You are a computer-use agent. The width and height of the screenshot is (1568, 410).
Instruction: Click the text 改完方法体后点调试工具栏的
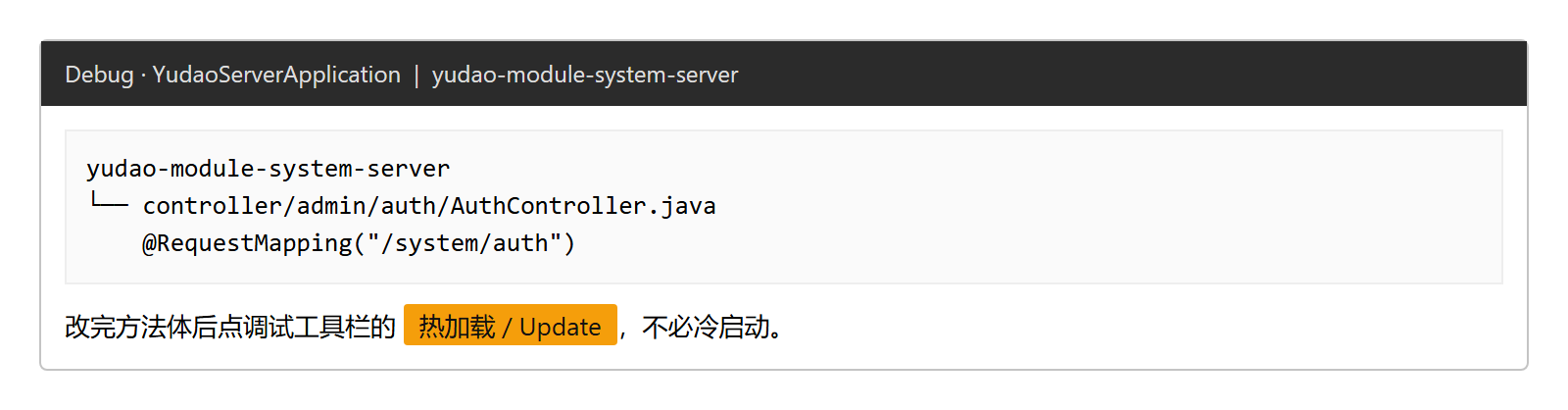(x=230, y=327)
